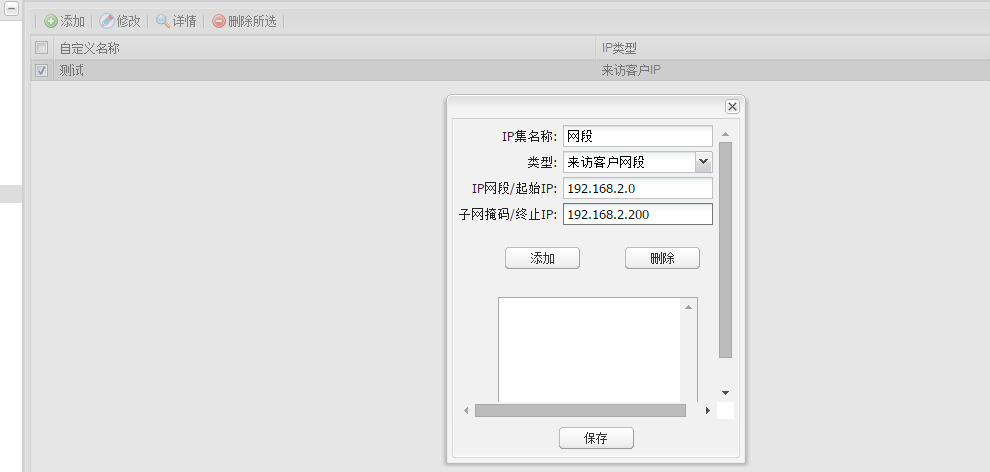Save the IP set with 保存 button

click(596, 438)
